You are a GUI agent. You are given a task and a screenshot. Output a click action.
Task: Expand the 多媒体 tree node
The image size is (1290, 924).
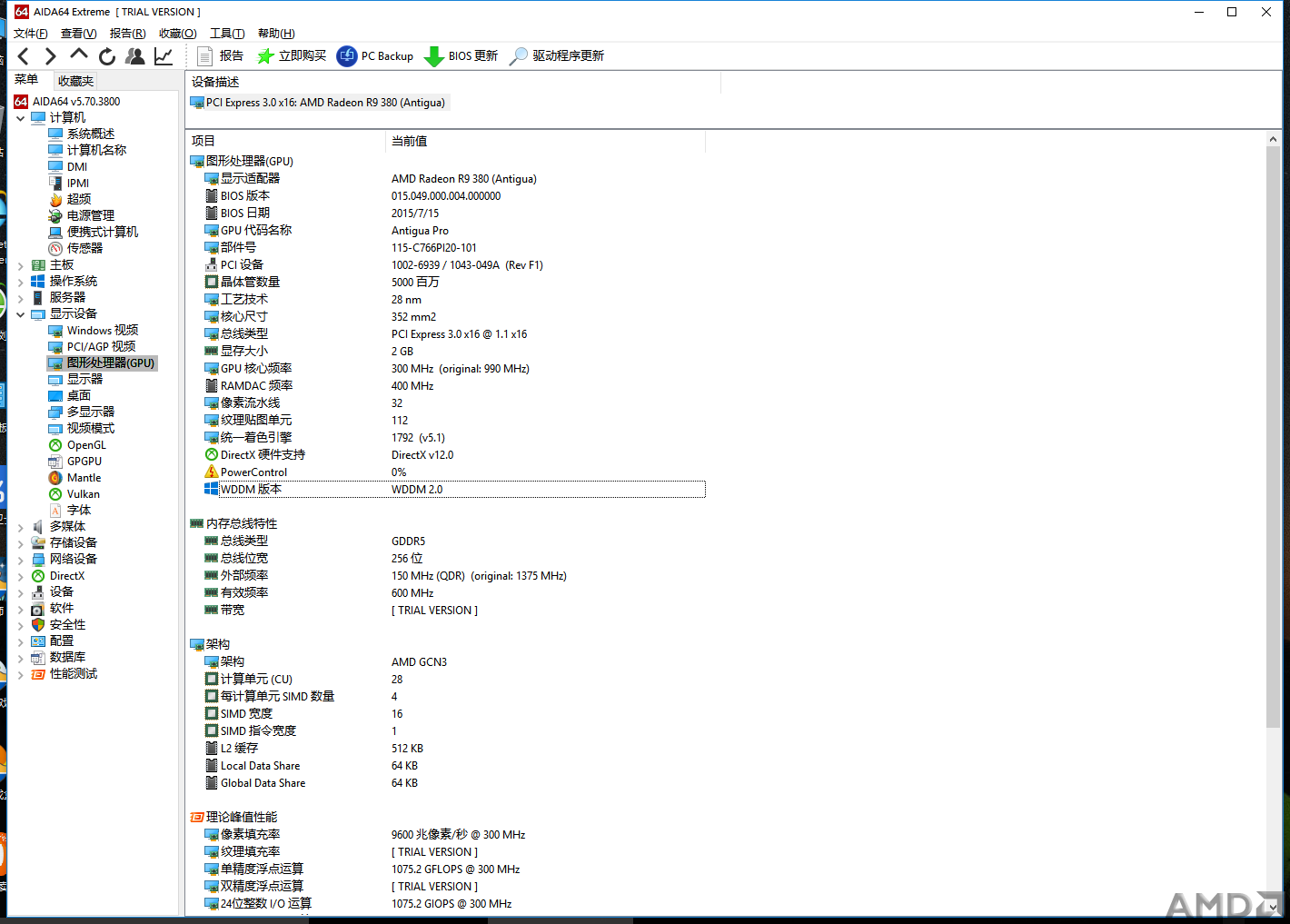point(20,527)
